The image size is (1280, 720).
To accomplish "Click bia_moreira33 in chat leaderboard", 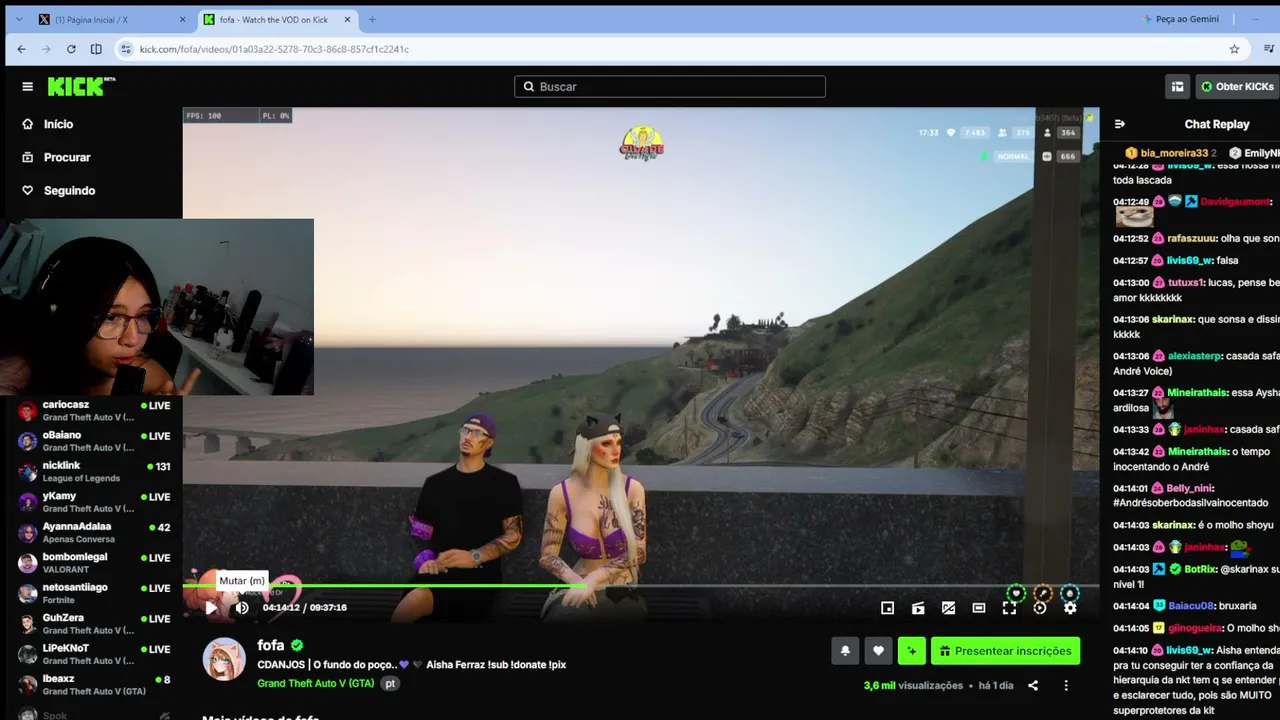I will pos(1174,153).
